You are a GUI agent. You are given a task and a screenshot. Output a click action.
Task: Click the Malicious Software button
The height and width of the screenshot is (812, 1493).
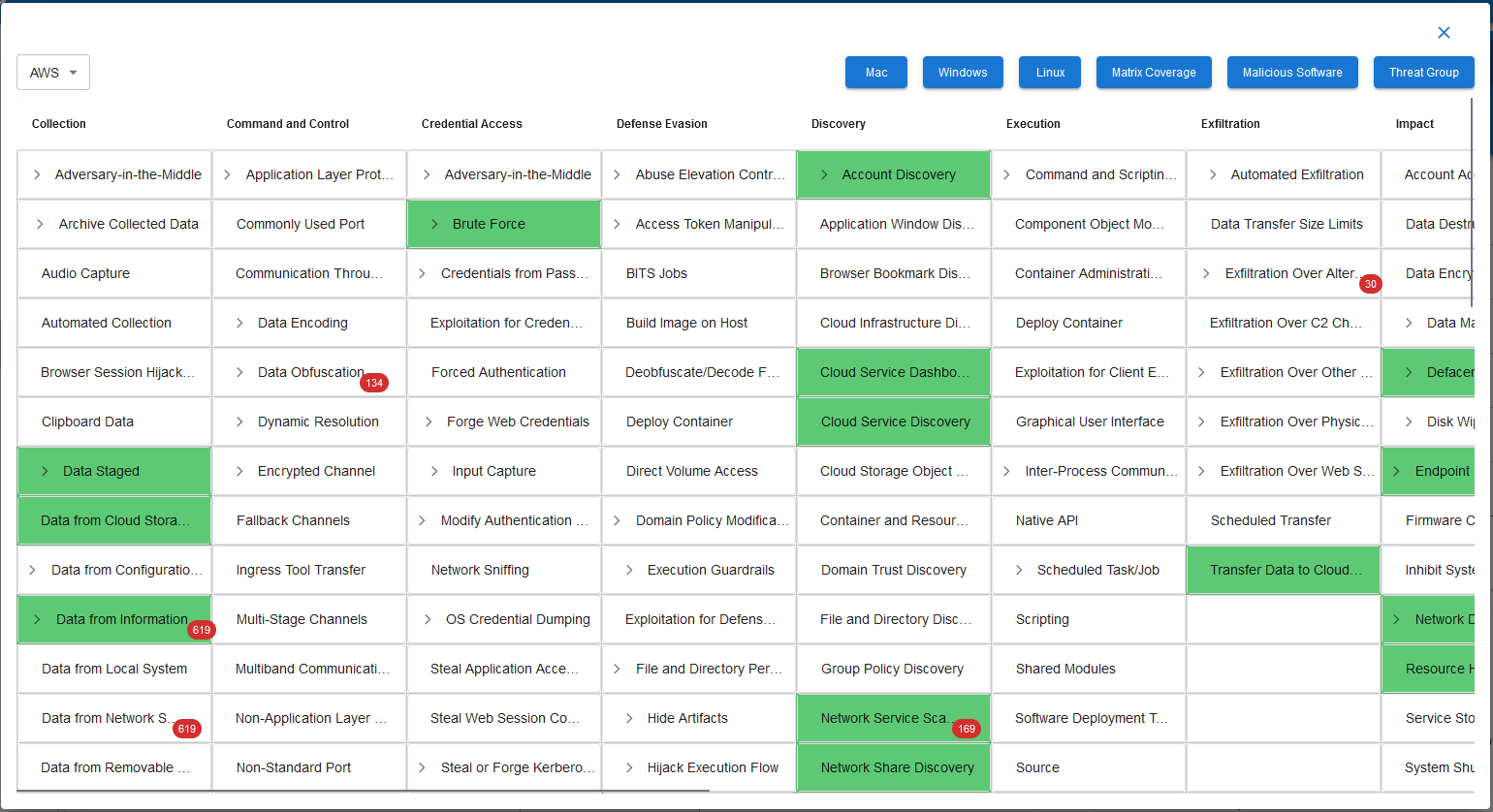[x=1291, y=73]
